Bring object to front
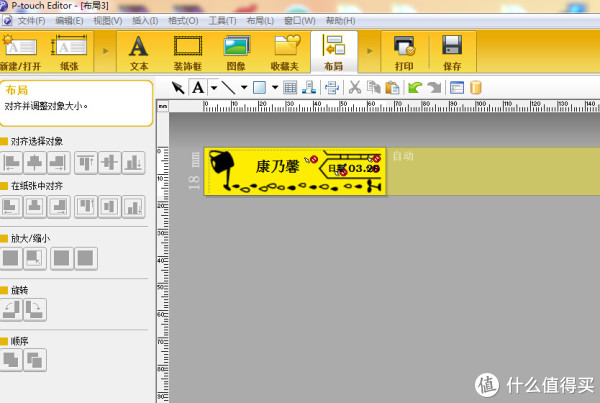 pyautogui.click(x=11, y=360)
